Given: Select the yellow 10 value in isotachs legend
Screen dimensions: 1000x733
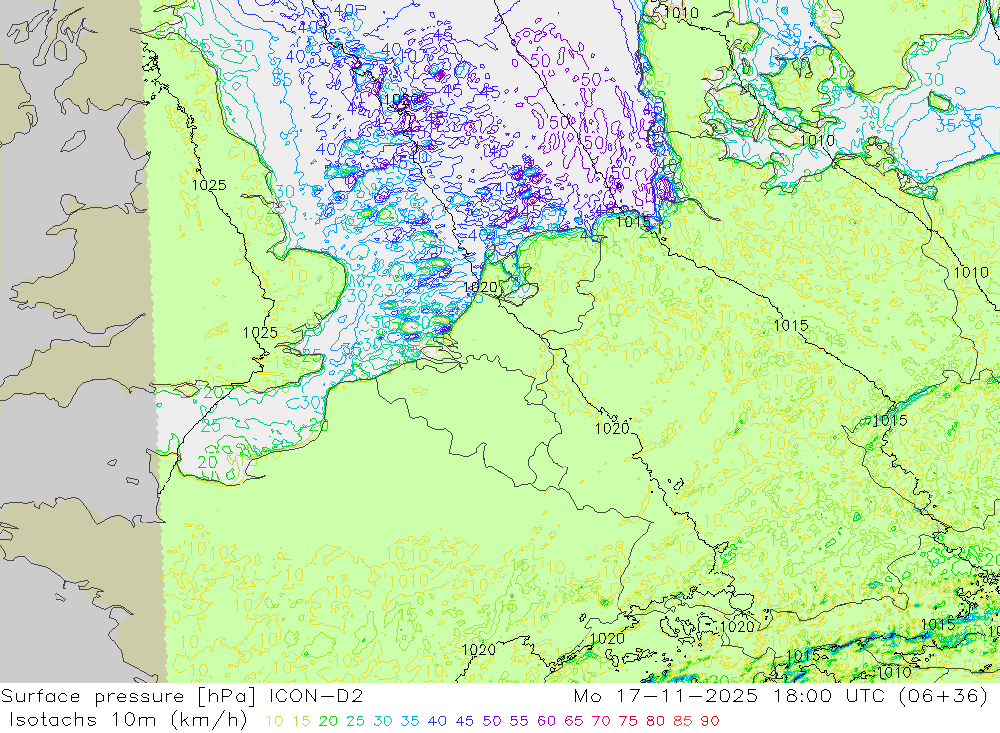Looking at the screenshot, I should [x=274, y=721].
